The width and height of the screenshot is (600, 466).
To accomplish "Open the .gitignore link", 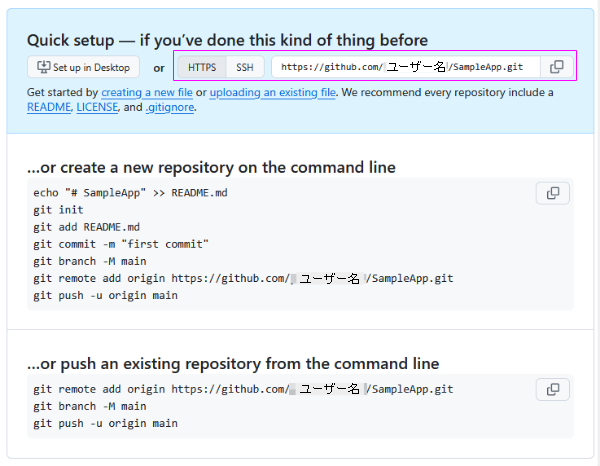I will 168,106.
